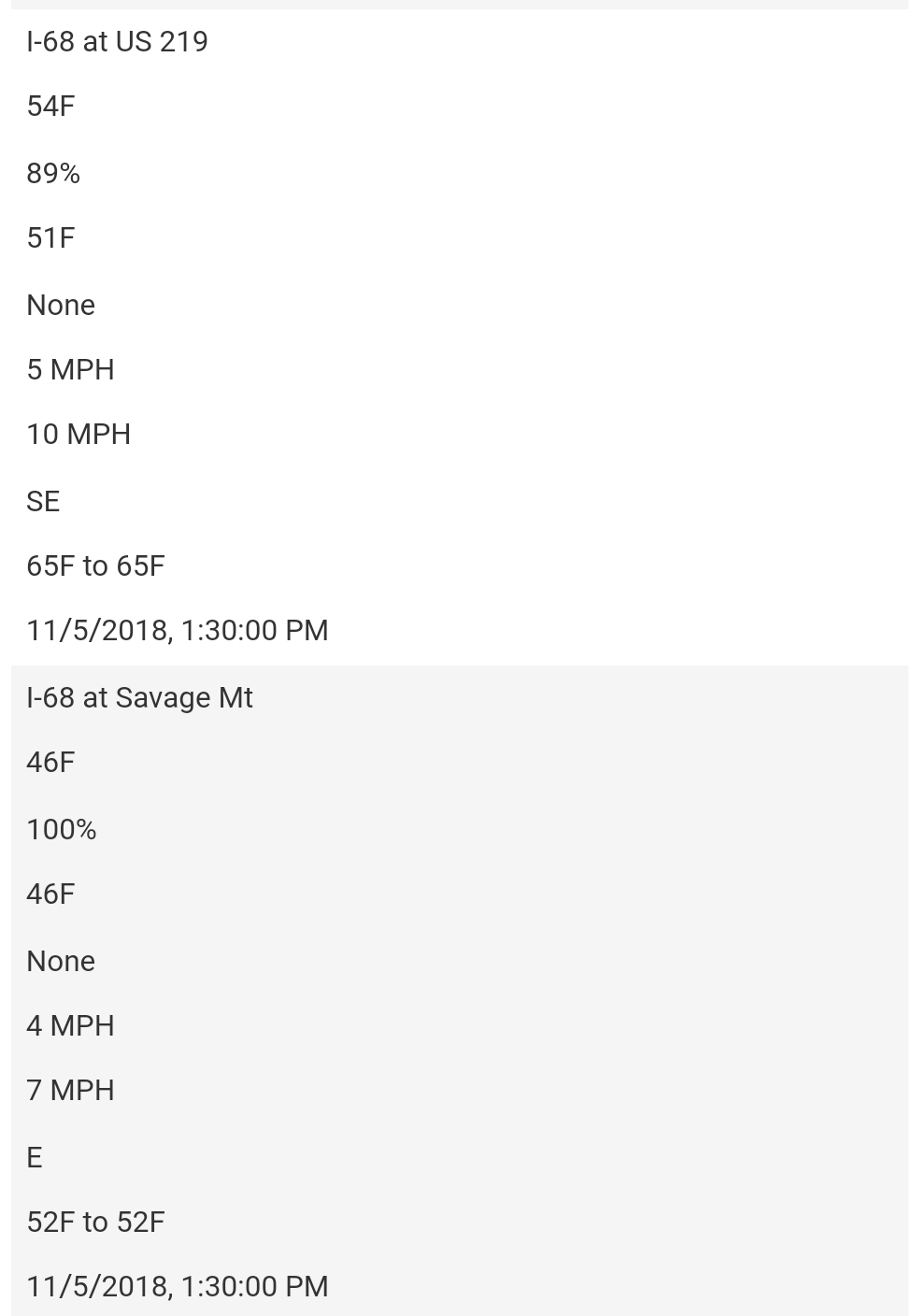Select the 46F value beneath 100%
Screen dimensions: 914x1316
click(x=50, y=894)
